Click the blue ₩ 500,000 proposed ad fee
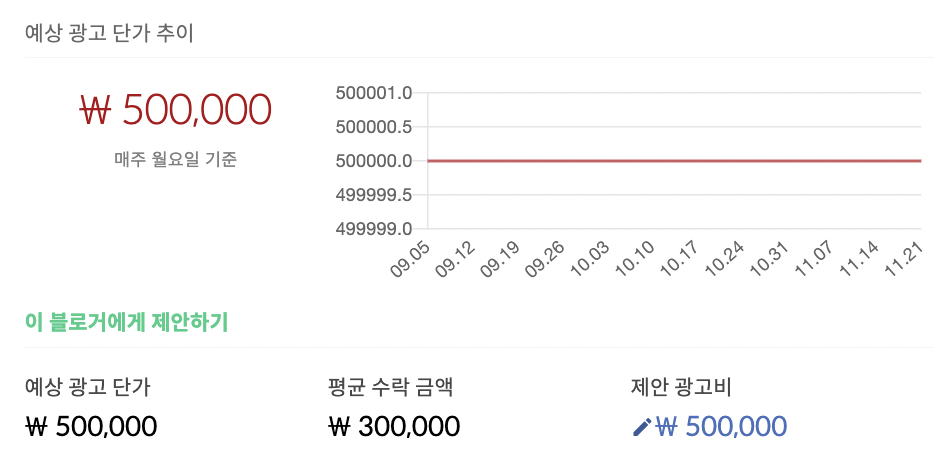Viewport: 950px width, 472px height. click(721, 427)
